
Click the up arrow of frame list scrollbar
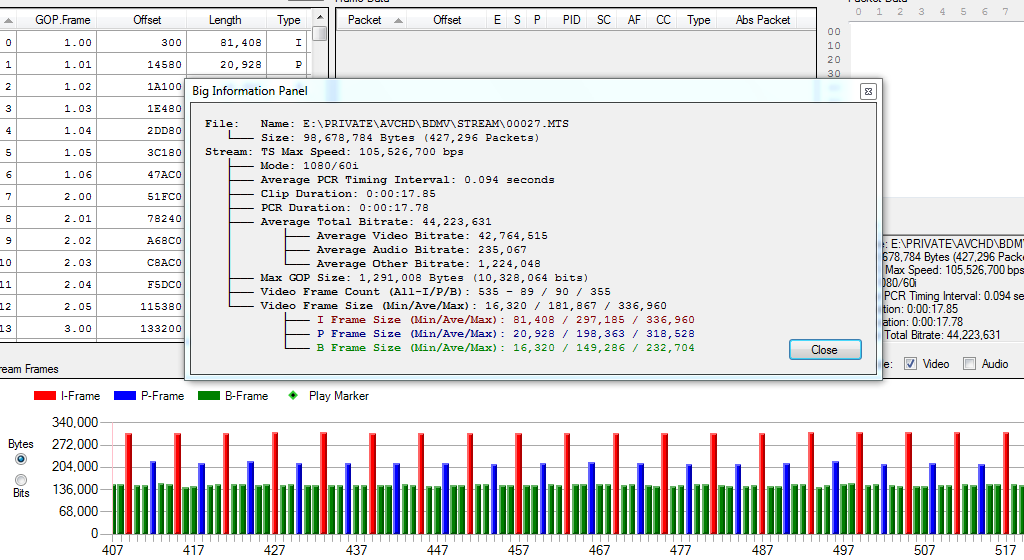(x=319, y=17)
